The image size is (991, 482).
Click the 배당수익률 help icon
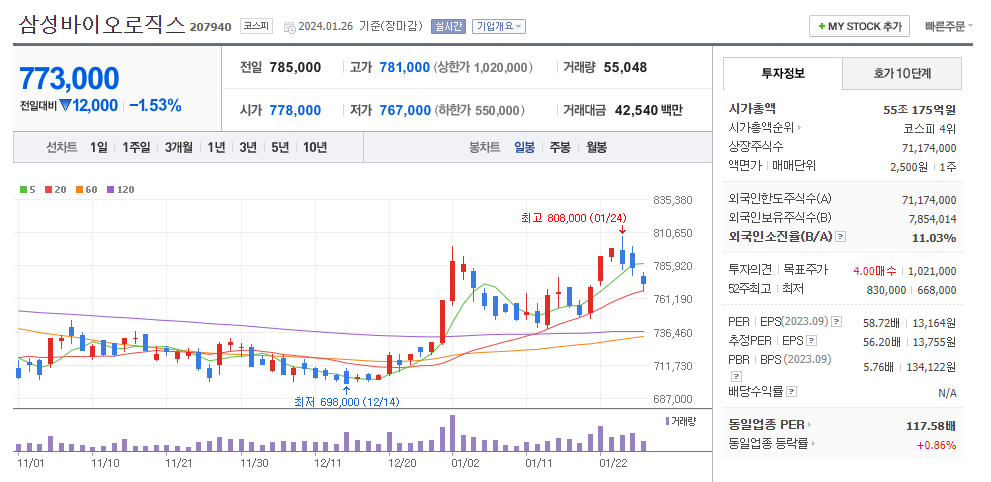791,392
